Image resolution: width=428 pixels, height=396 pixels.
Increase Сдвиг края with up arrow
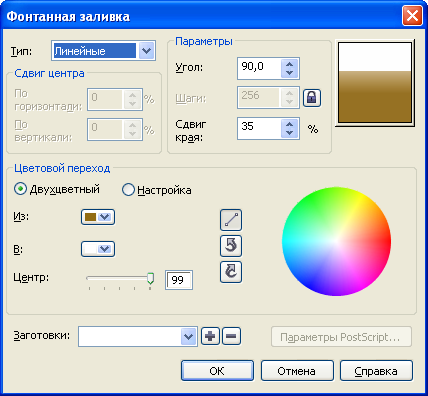(x=289, y=124)
